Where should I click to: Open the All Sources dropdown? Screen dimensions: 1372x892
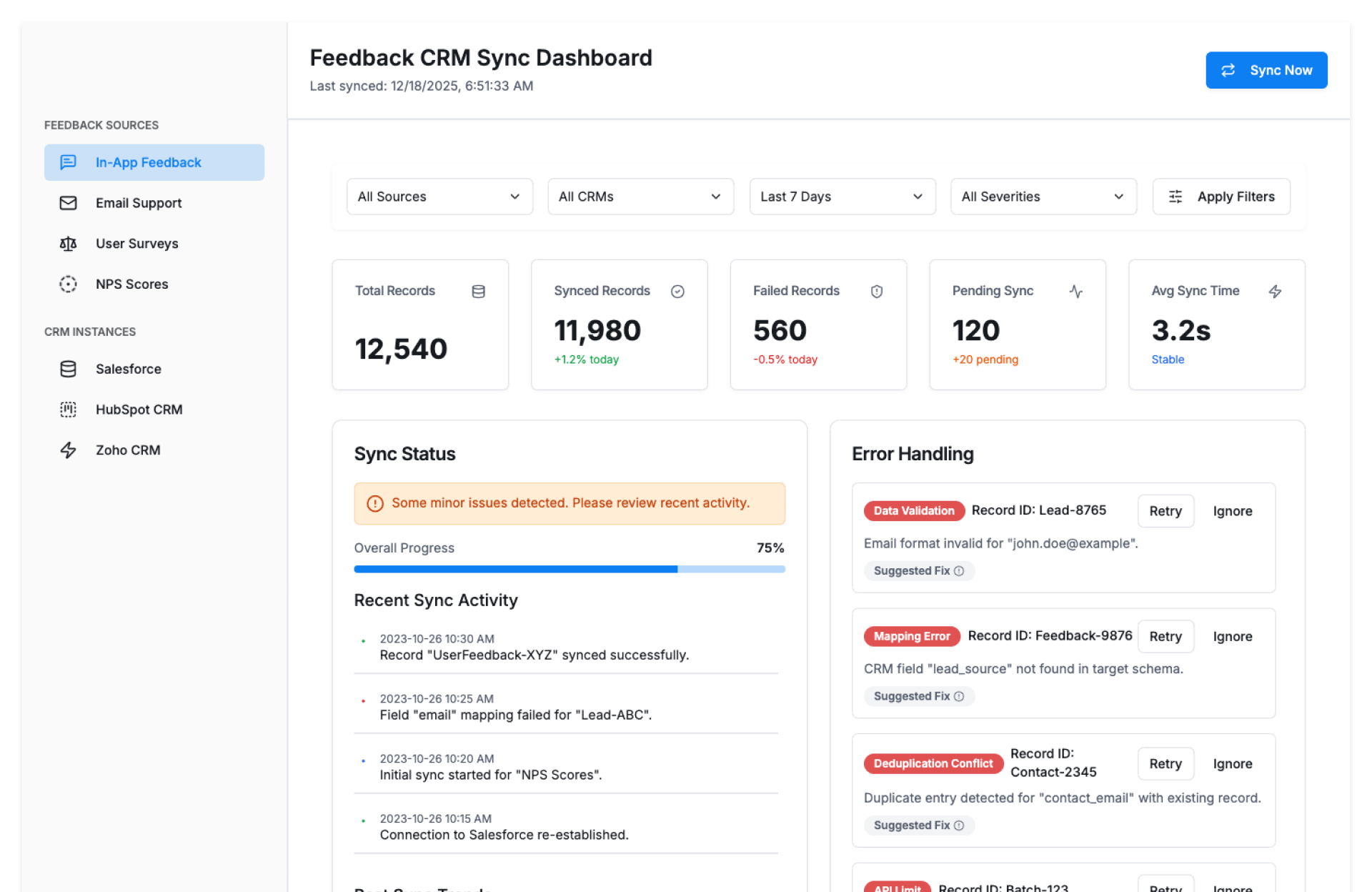coord(439,197)
